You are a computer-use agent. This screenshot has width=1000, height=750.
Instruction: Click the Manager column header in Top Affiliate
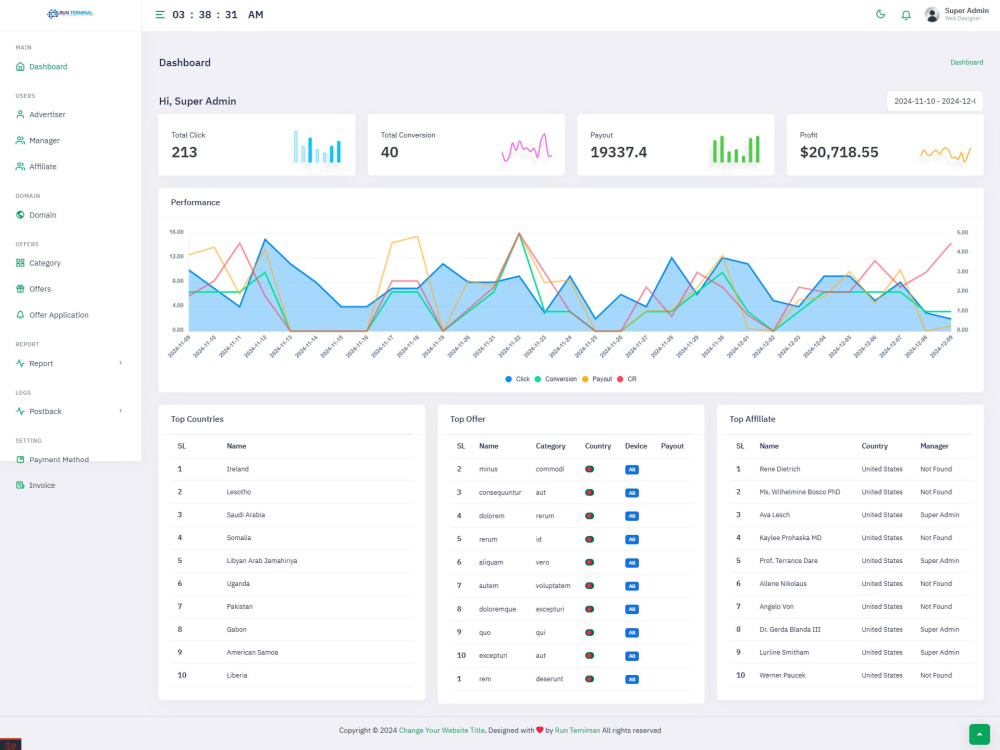point(934,446)
